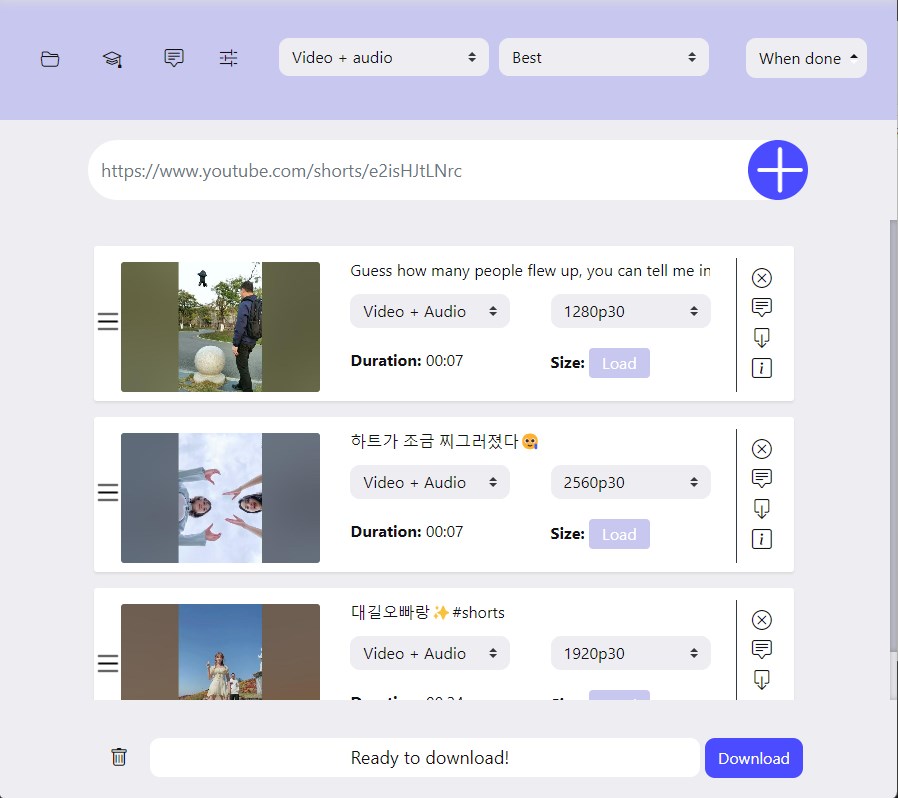Viewport: 898px width, 798px height.
Task: Start all with the Download button
Action: point(754,758)
